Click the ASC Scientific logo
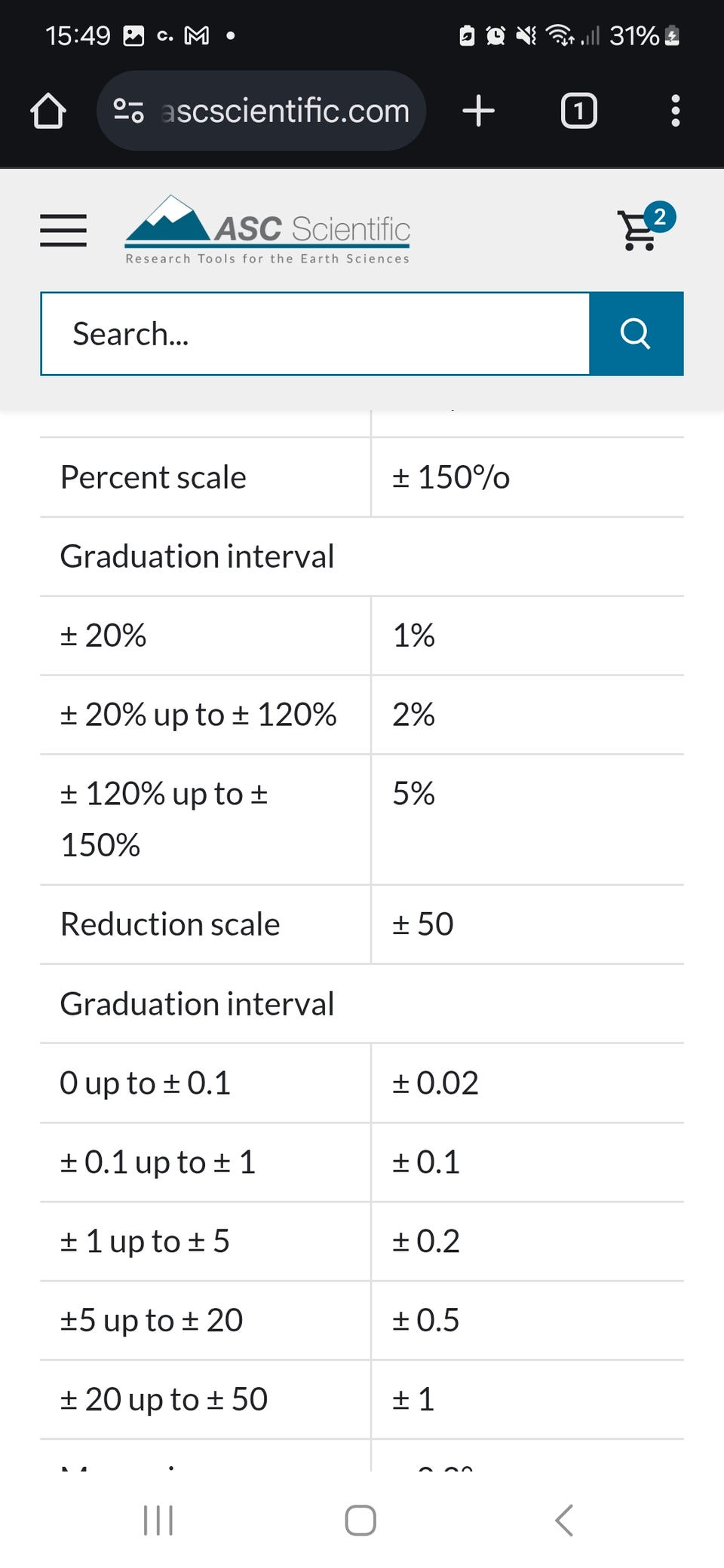This screenshot has width=724, height=1568. coord(268,230)
